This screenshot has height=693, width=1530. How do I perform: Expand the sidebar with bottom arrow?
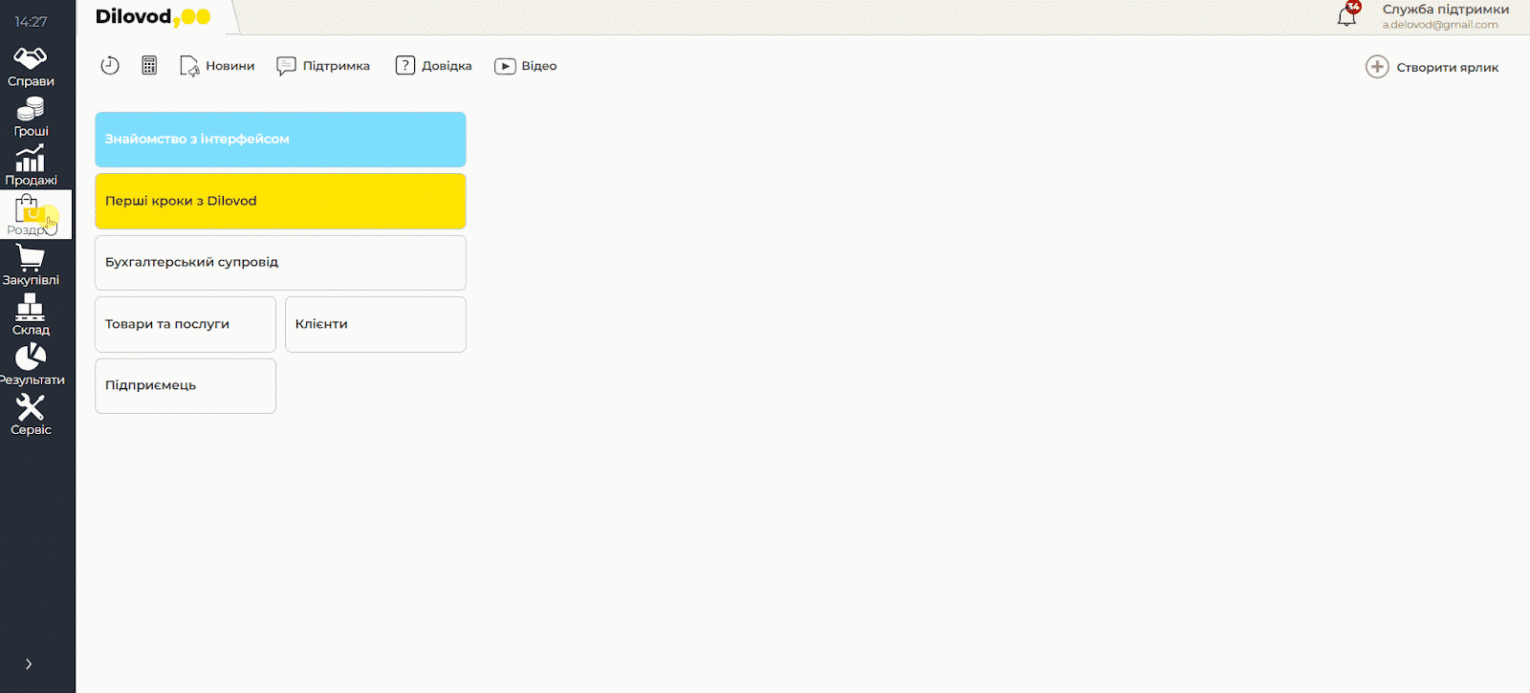point(28,664)
